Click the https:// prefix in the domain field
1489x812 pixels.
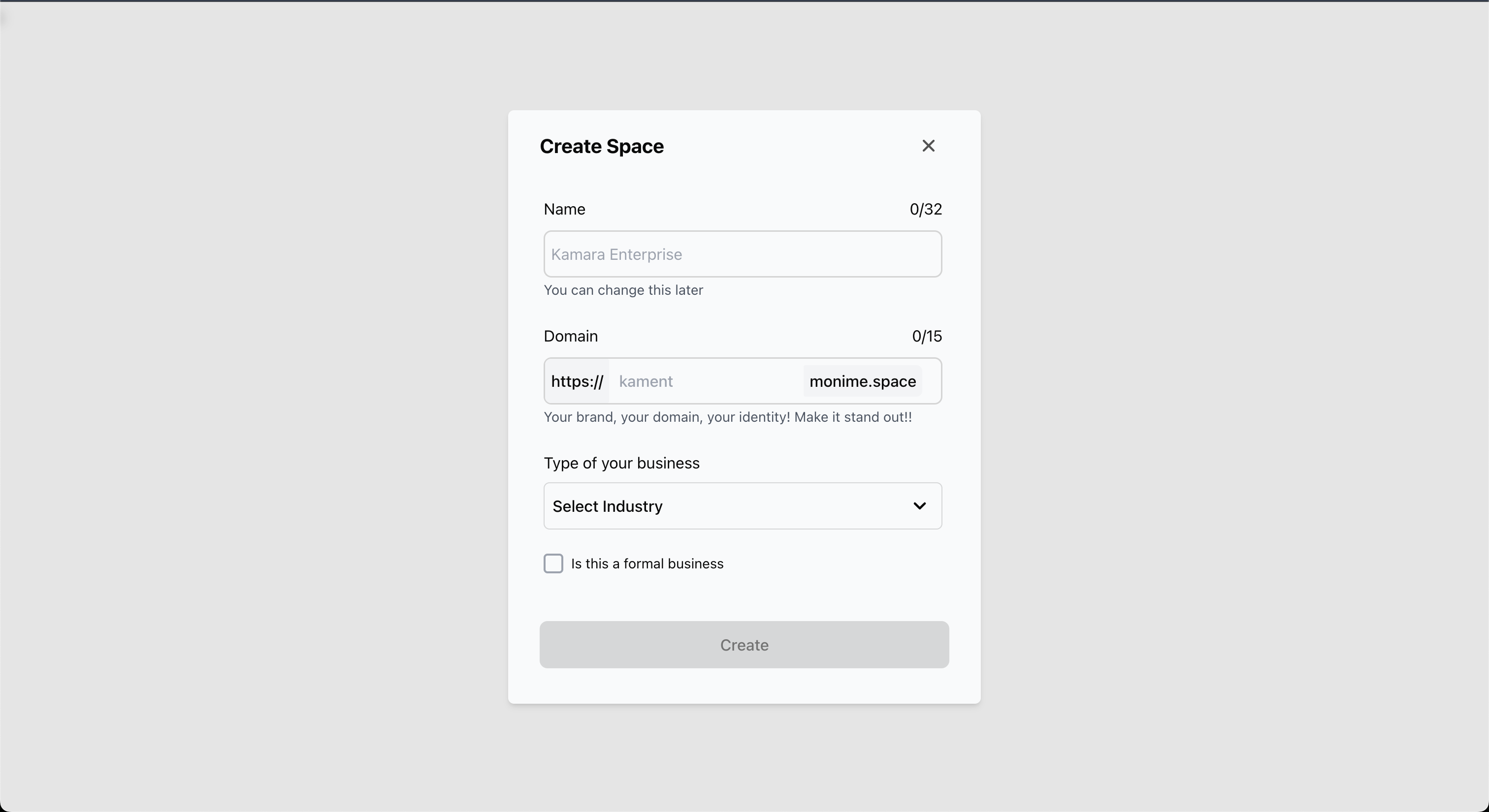577,381
